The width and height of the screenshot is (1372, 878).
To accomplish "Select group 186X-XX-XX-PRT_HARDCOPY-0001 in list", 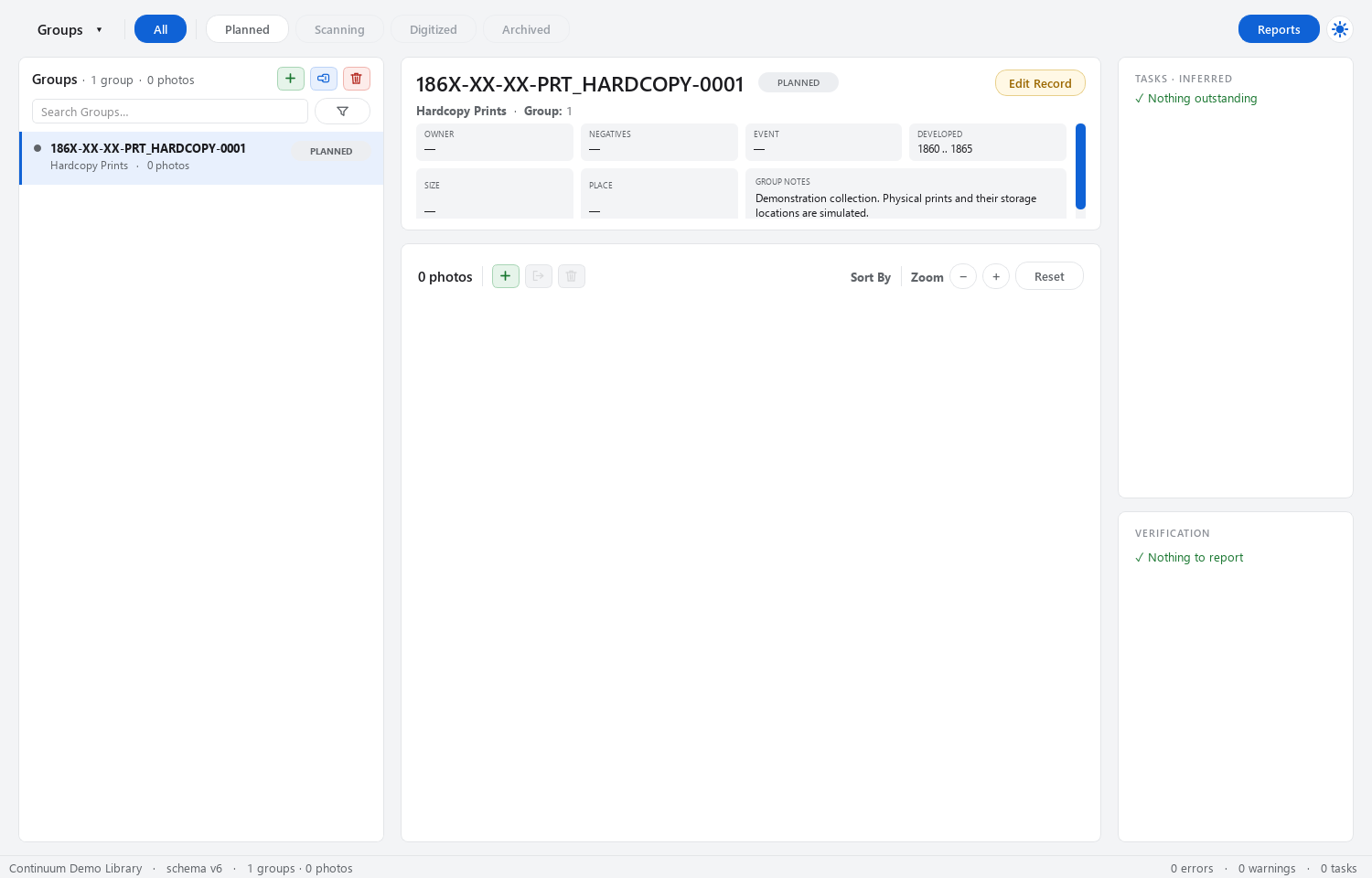I will click(x=201, y=157).
